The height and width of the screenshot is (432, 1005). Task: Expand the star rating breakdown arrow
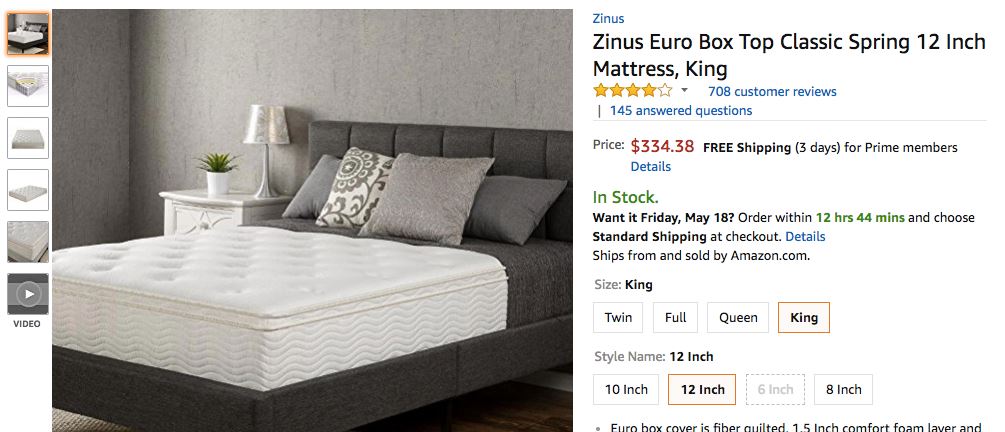(x=685, y=91)
